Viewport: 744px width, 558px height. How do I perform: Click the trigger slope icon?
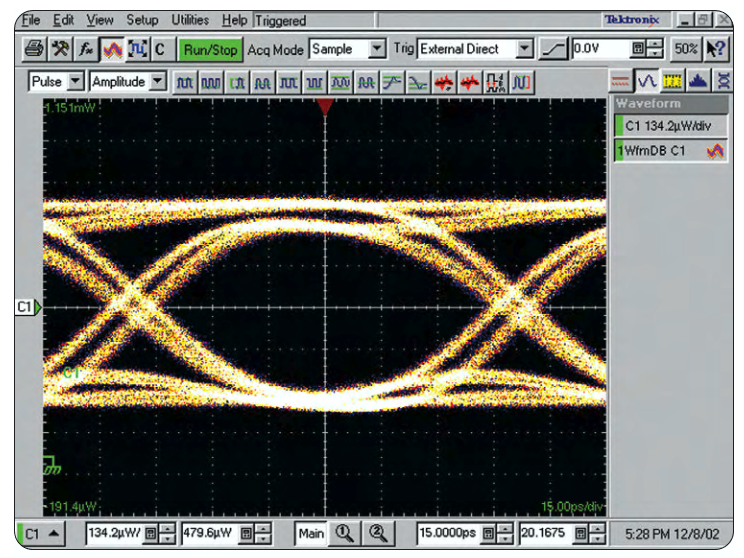[x=553, y=49]
